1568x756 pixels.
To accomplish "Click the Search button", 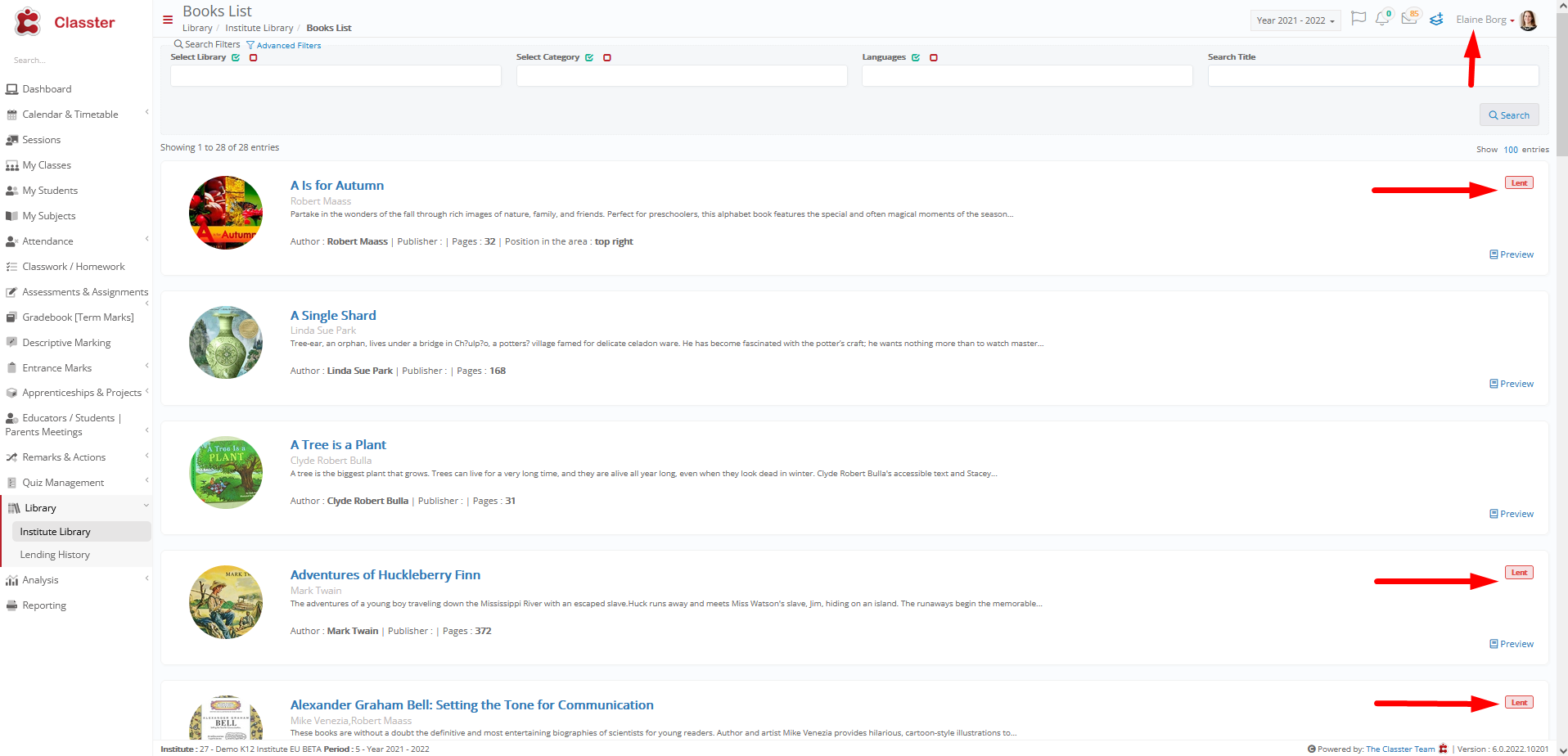I will tap(1509, 115).
